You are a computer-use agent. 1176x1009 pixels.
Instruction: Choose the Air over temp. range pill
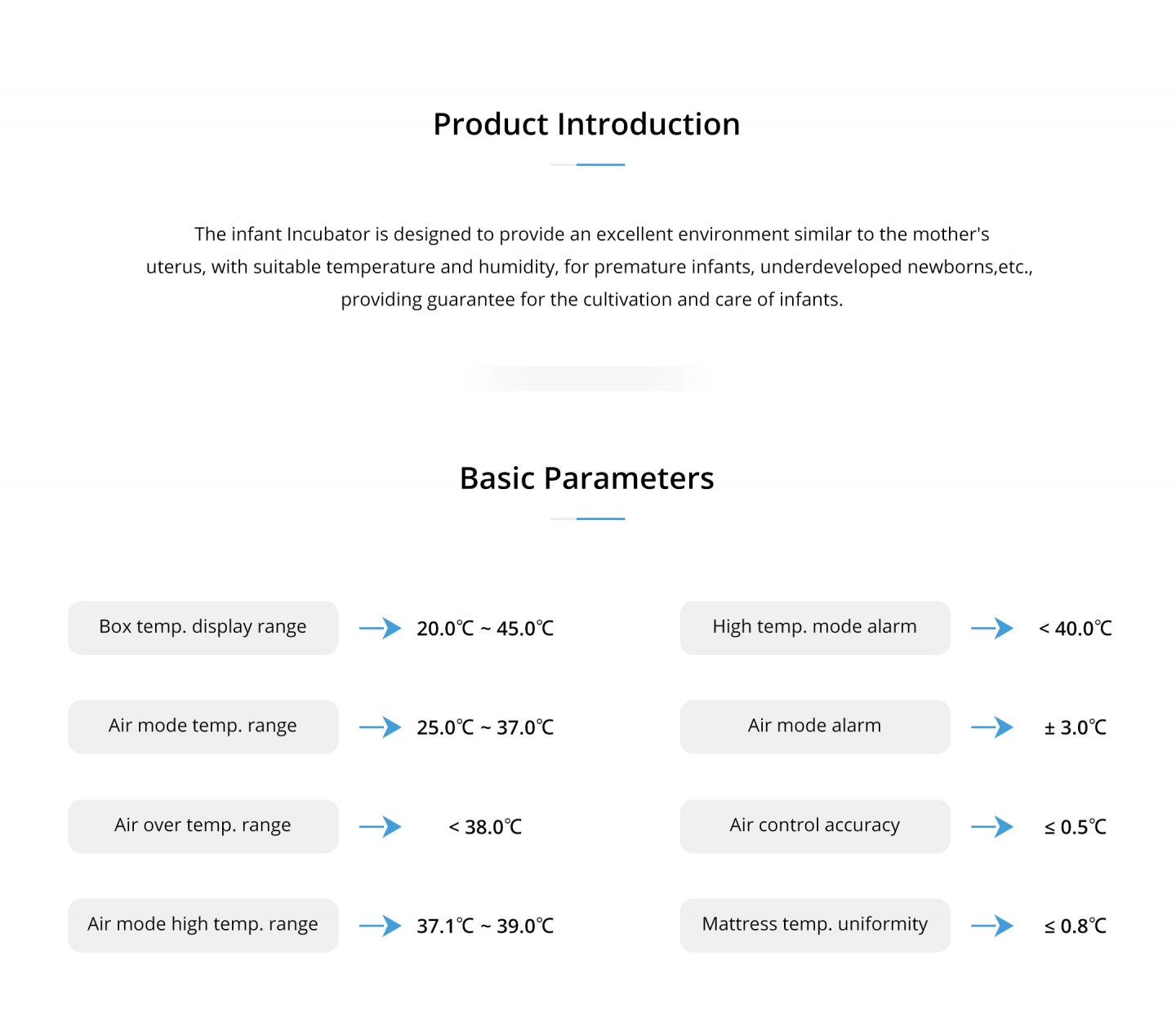pos(203,826)
